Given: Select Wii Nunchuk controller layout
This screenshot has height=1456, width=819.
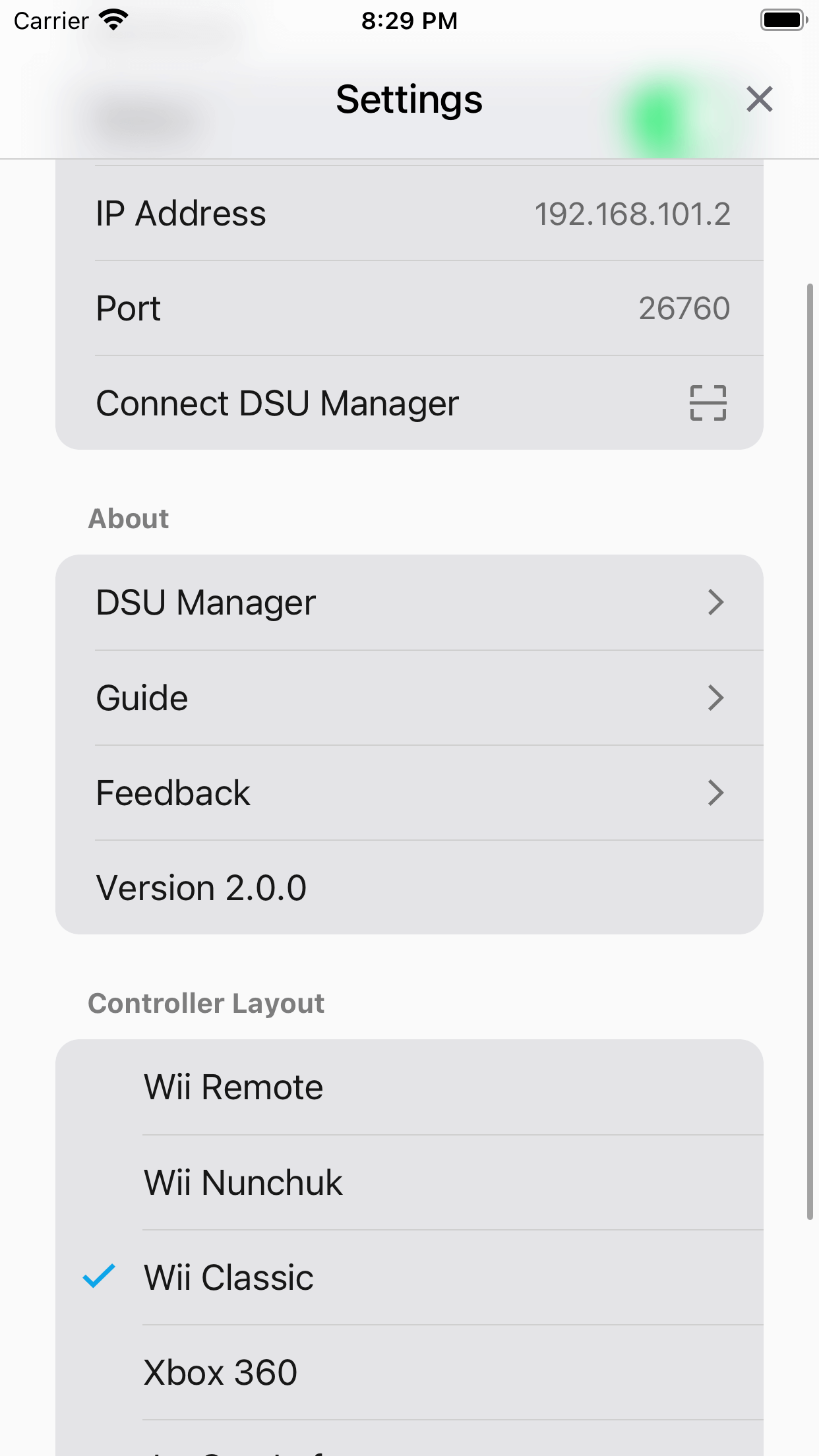Looking at the screenshot, I should coord(243,1182).
